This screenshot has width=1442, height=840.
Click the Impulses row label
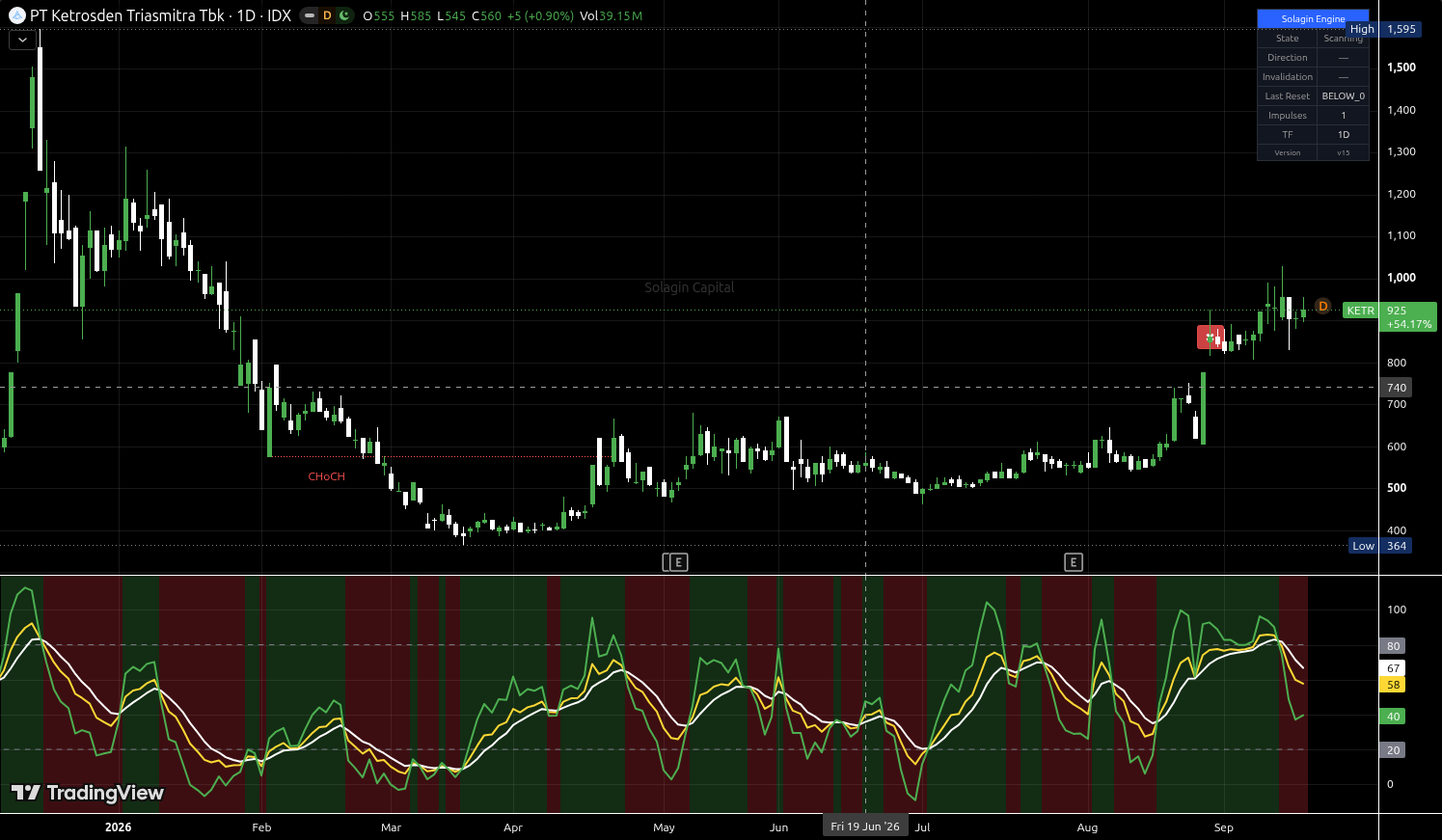click(x=1288, y=116)
